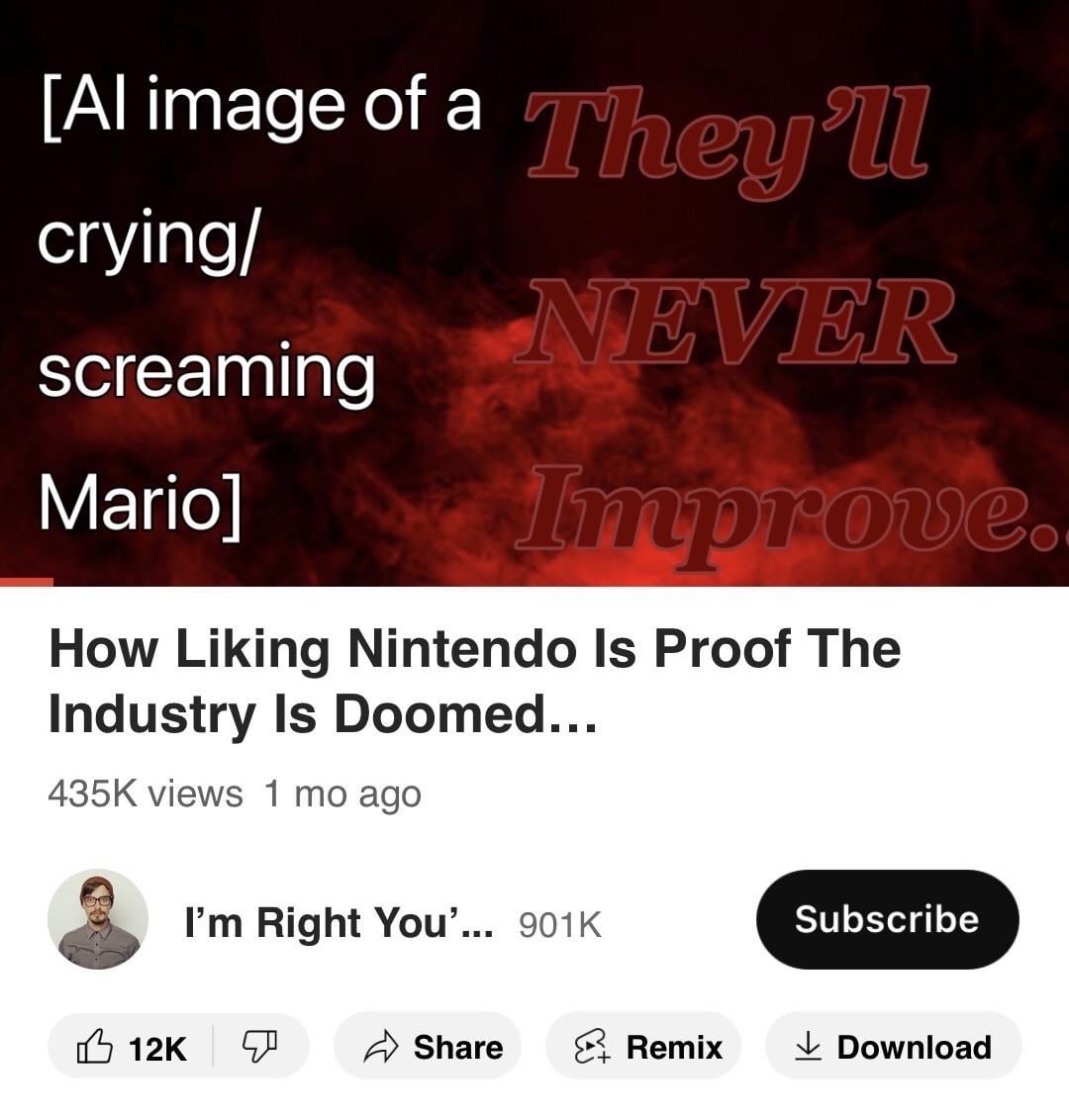Tap the video thumbnail with red smoke
1069x1120 pixels.
[x=534, y=293]
